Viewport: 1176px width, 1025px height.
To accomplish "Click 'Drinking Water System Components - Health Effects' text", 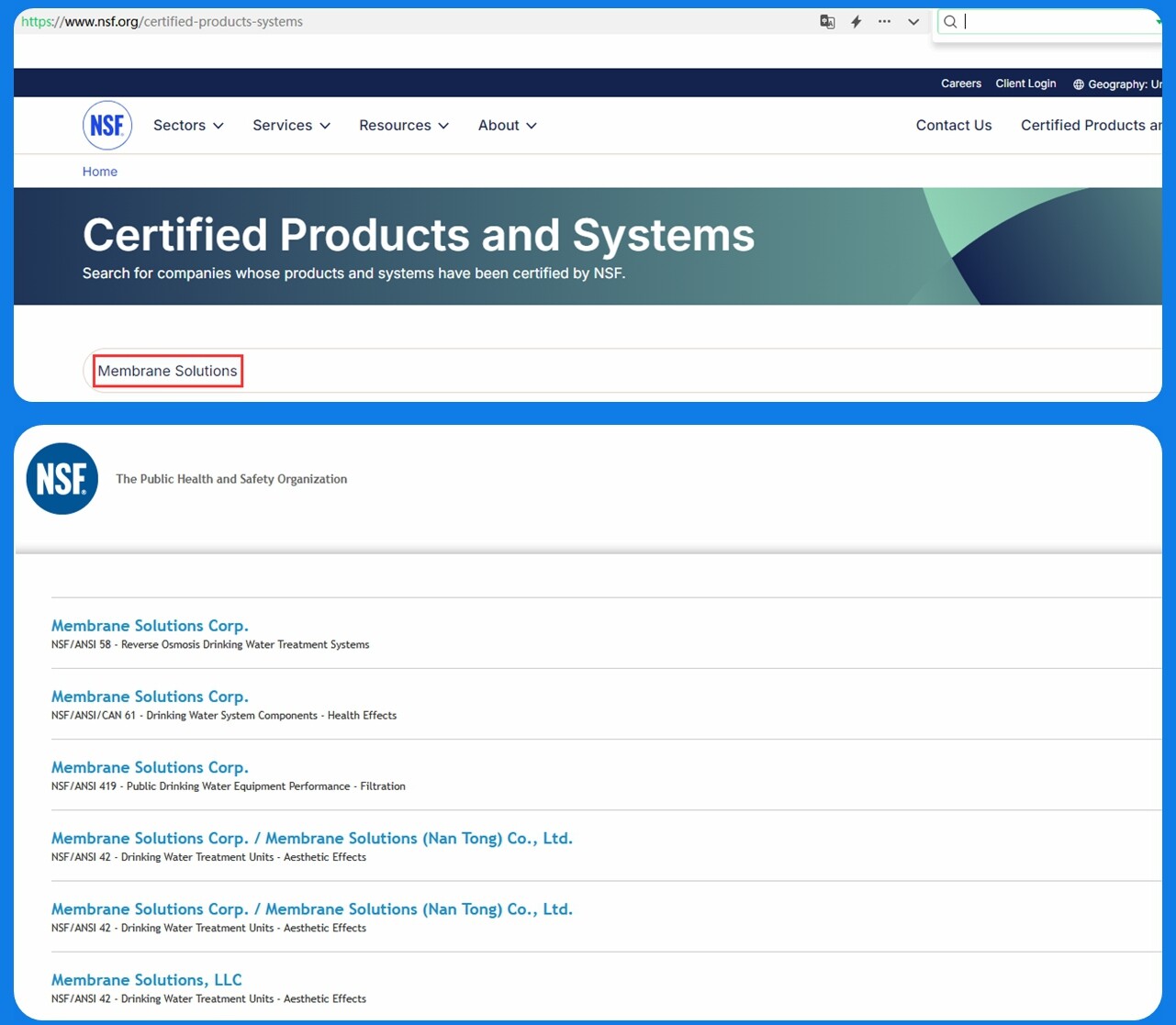I will (x=272, y=716).
